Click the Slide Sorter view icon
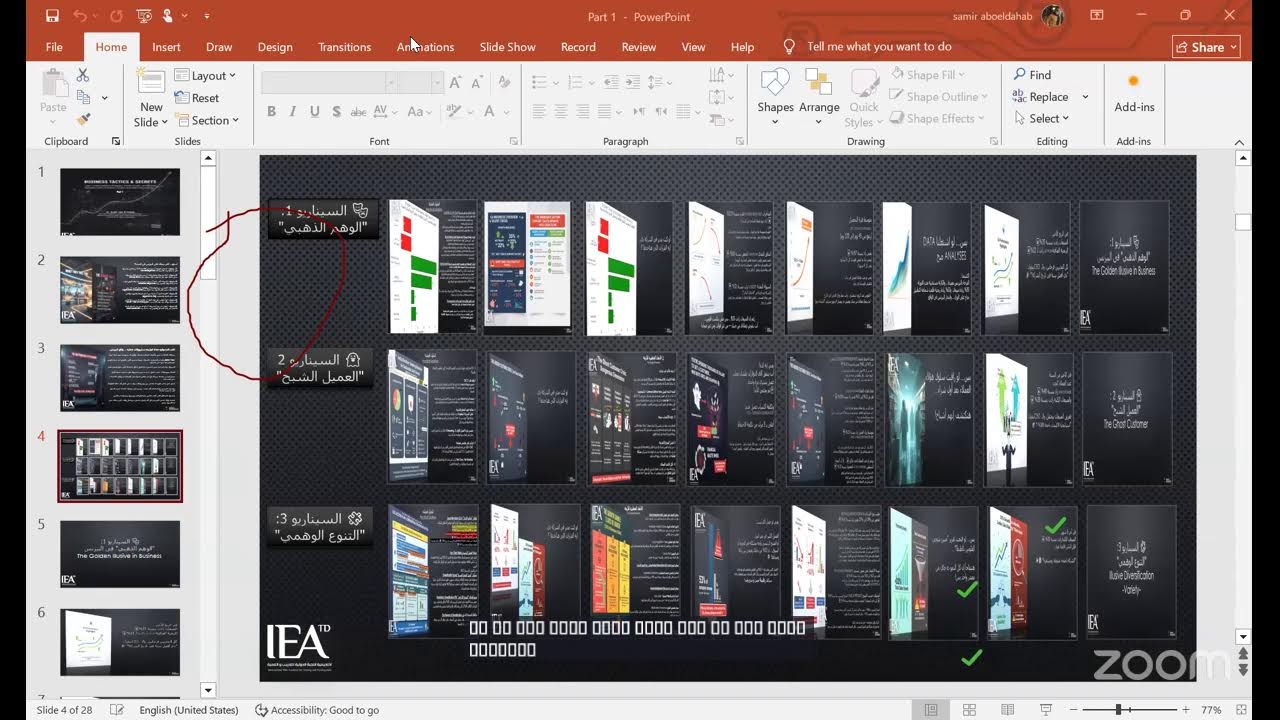Image resolution: width=1280 pixels, height=720 pixels. pyautogui.click(x=969, y=710)
